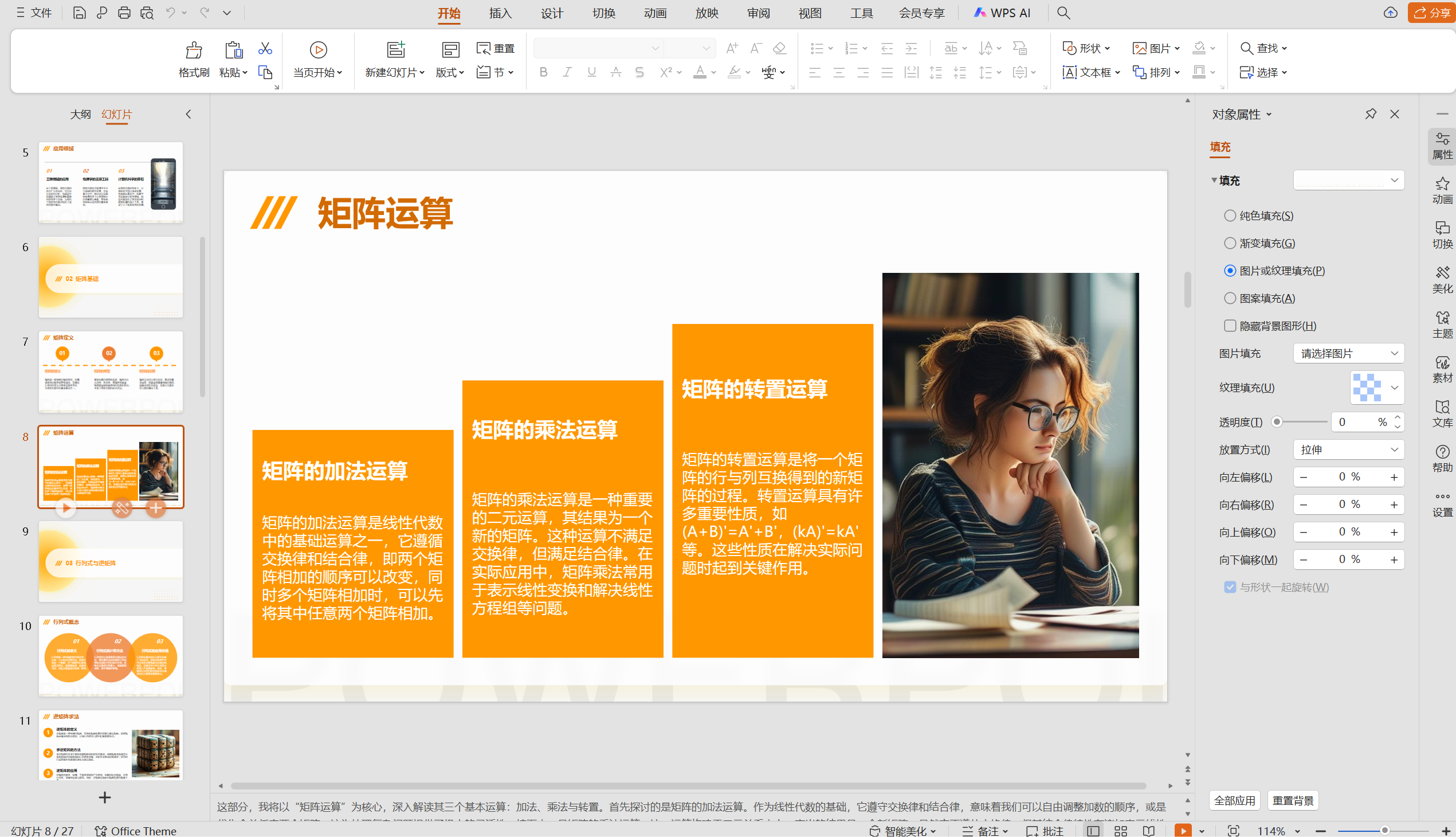
Task: Click the Reset Background (重置背景) button
Action: click(x=1293, y=800)
